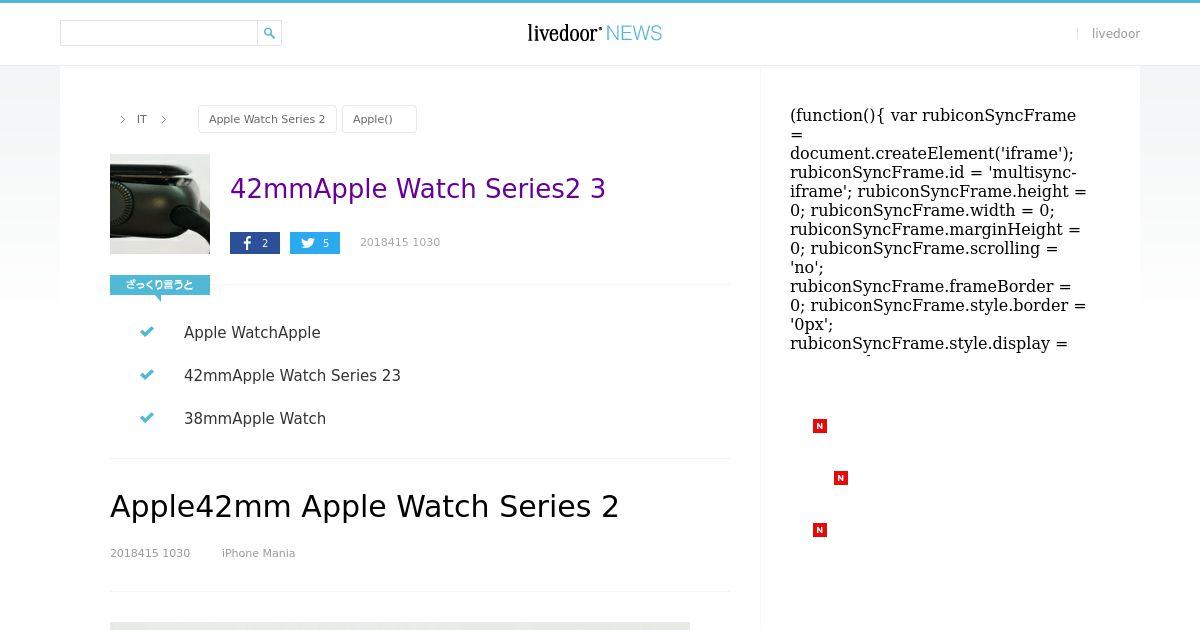Click the search magnifier icon
This screenshot has width=1200, height=630.
(269, 33)
